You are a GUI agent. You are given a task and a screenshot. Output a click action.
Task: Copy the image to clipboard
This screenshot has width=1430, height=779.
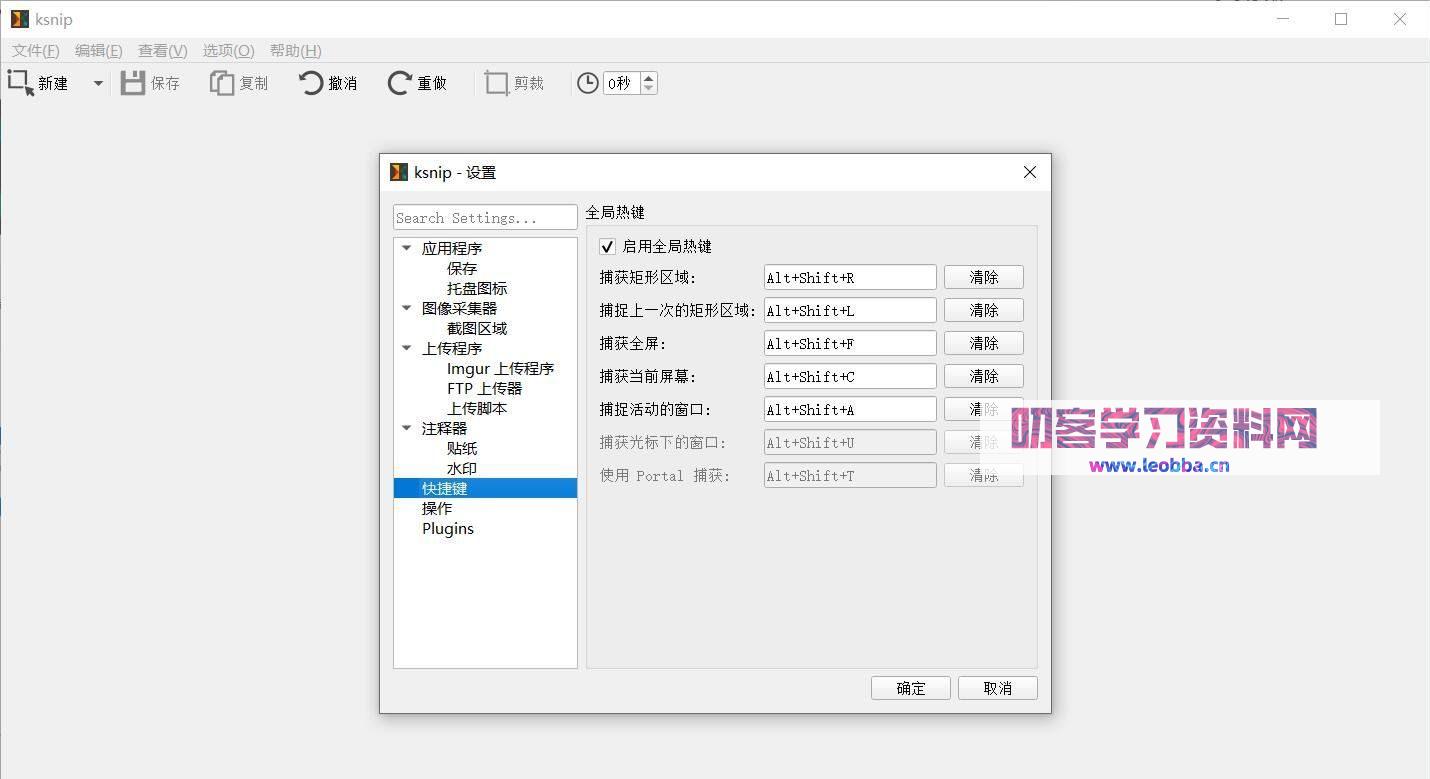point(239,83)
